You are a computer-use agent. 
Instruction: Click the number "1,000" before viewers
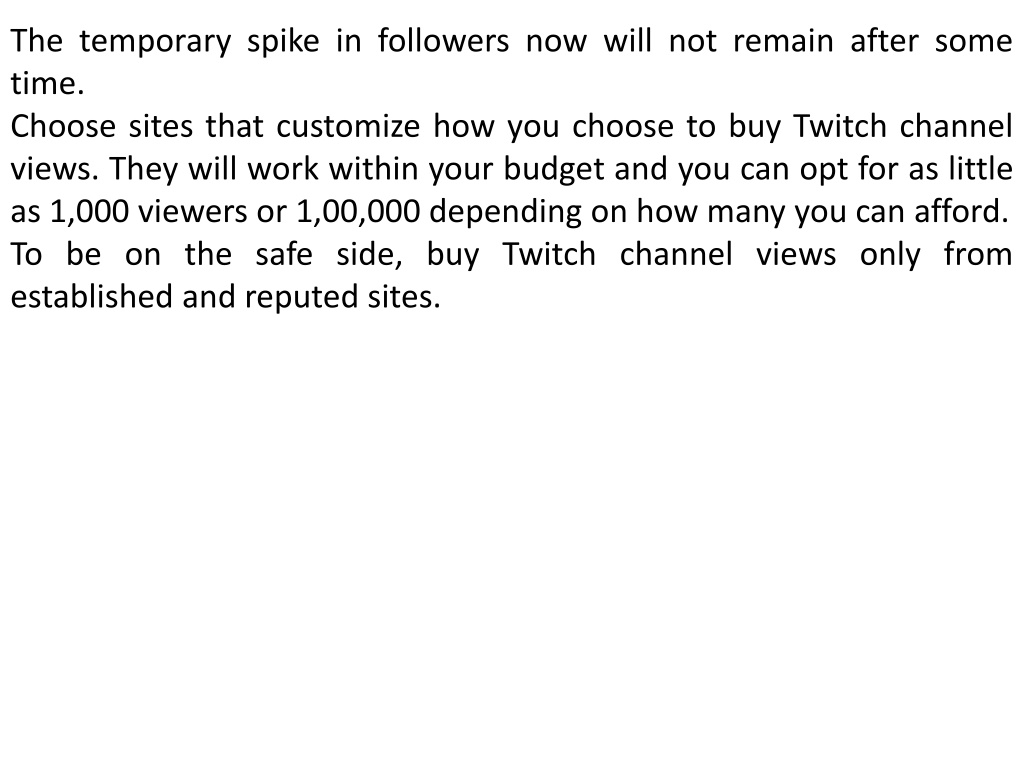[x=89, y=212]
